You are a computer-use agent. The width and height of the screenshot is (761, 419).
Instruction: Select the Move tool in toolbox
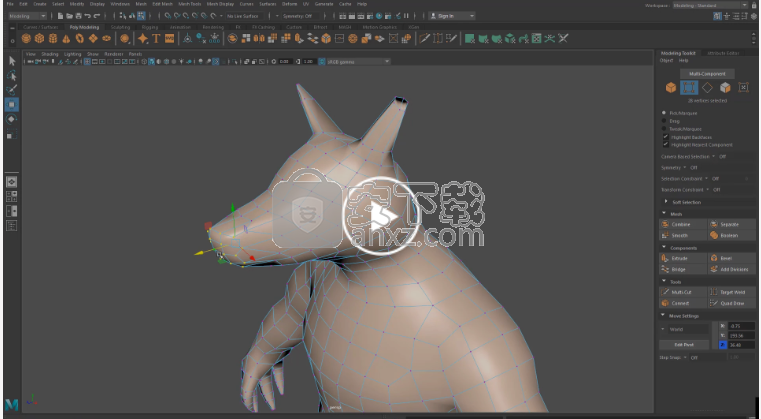[x=11, y=104]
